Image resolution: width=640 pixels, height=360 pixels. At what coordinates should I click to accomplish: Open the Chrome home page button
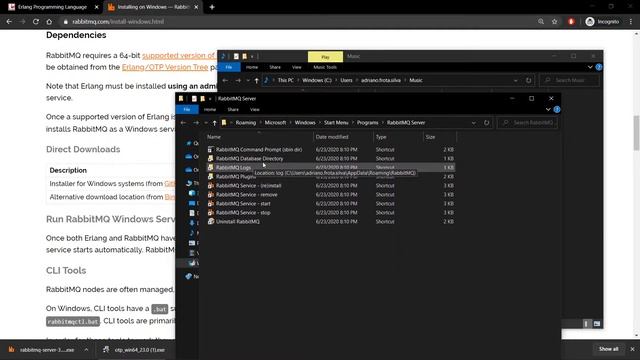pyautogui.click(x=49, y=22)
